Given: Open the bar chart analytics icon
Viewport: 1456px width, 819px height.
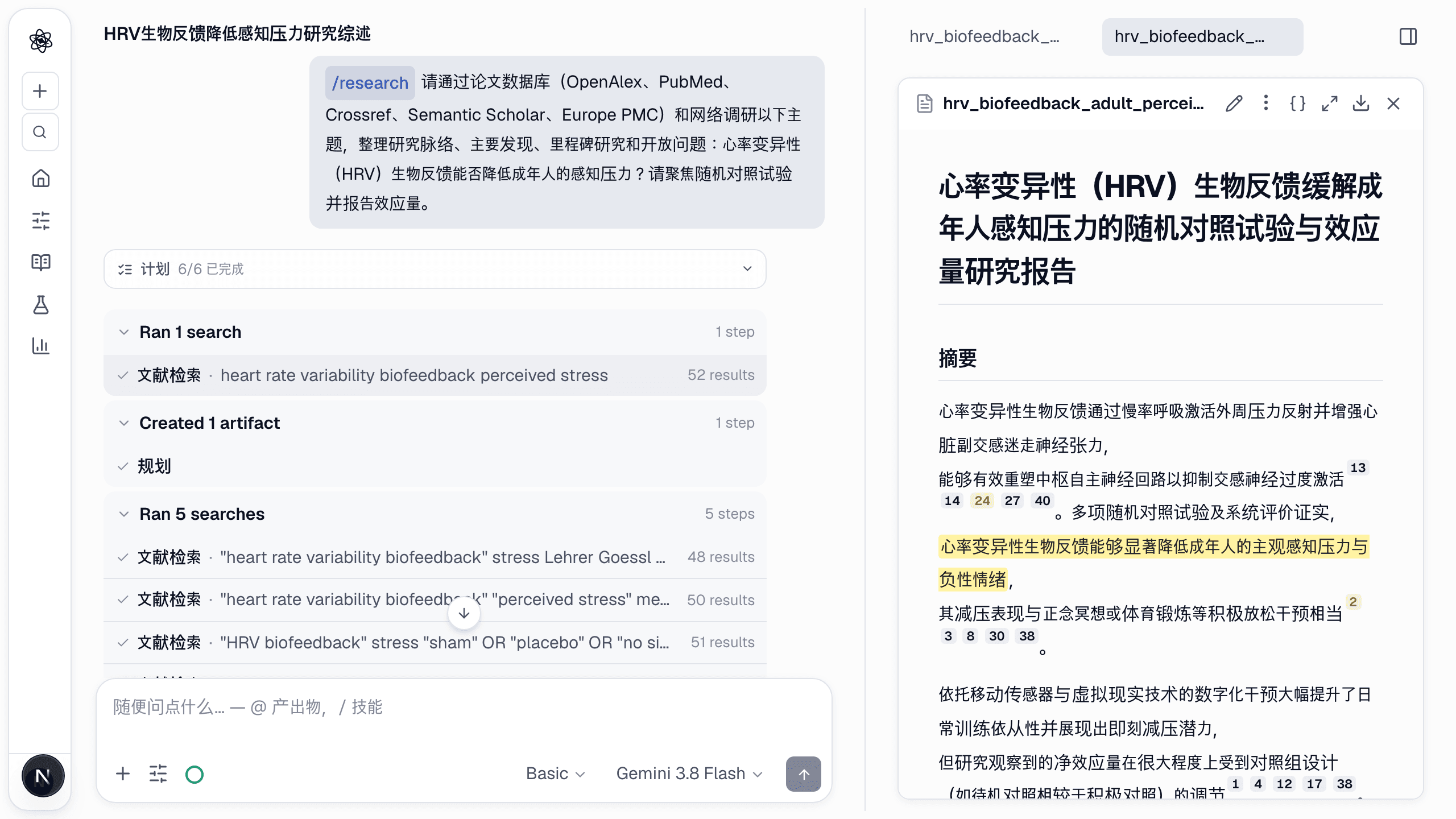Looking at the screenshot, I should click(40, 345).
